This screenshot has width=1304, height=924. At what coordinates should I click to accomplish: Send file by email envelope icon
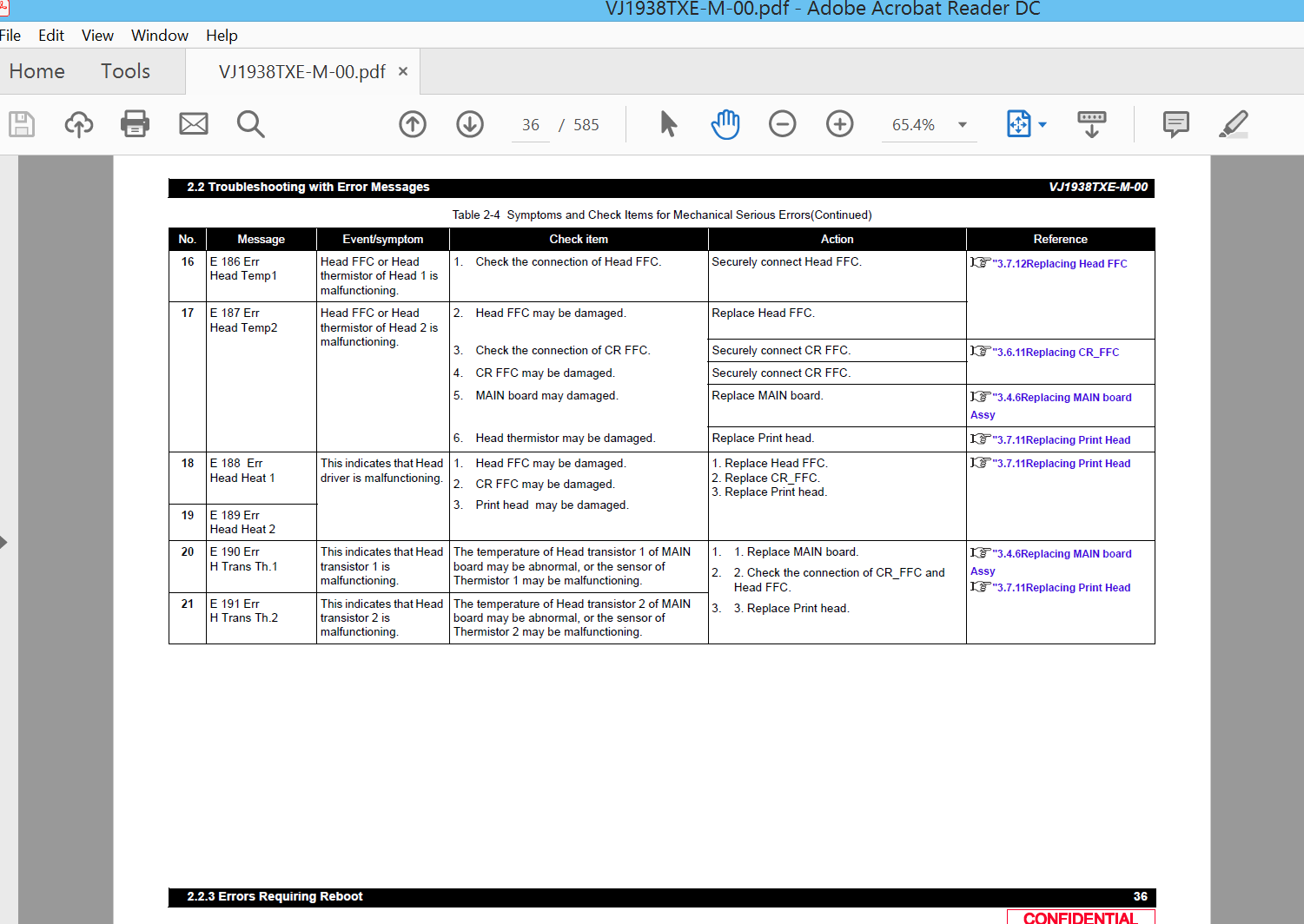click(x=194, y=124)
